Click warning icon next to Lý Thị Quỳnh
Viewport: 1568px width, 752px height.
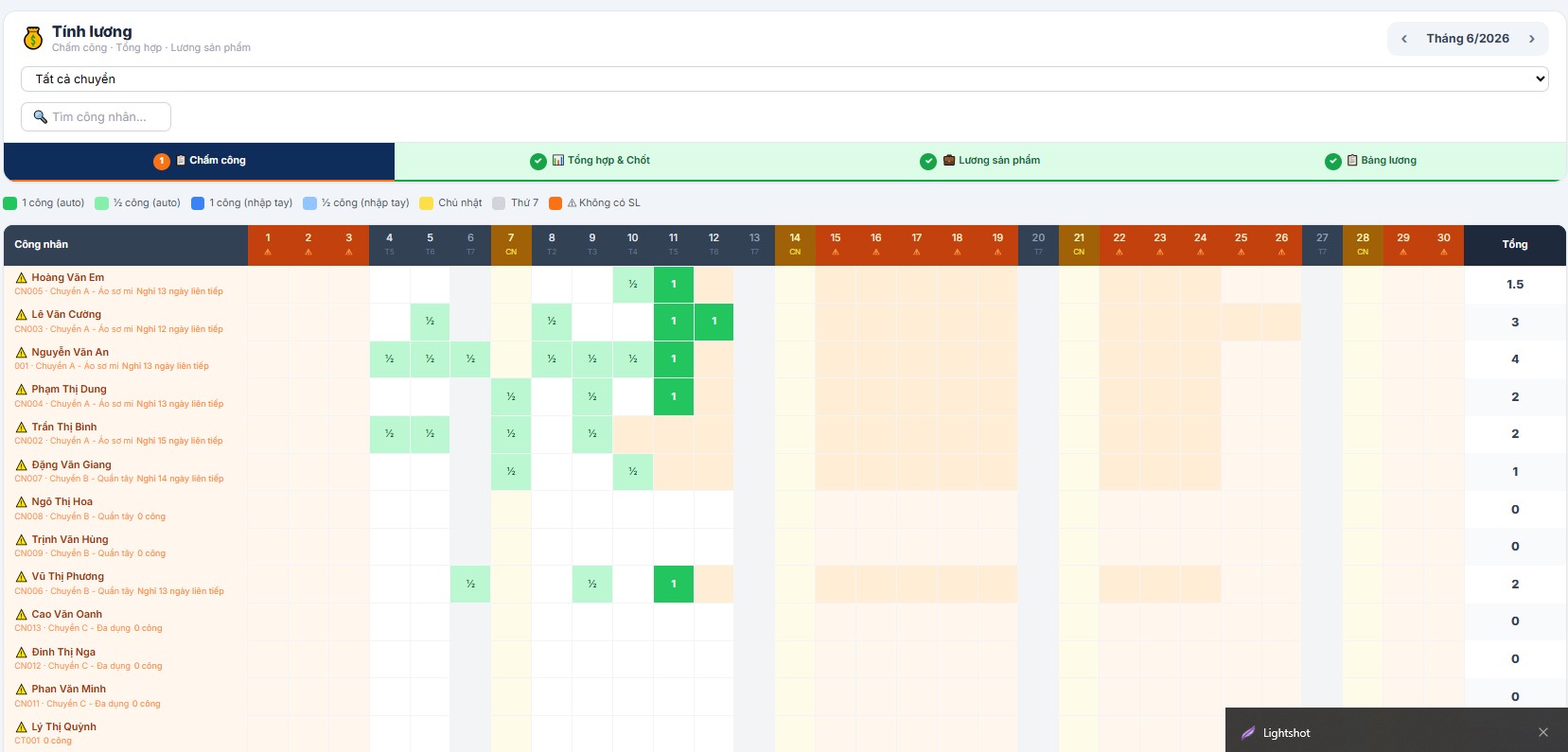[22, 727]
